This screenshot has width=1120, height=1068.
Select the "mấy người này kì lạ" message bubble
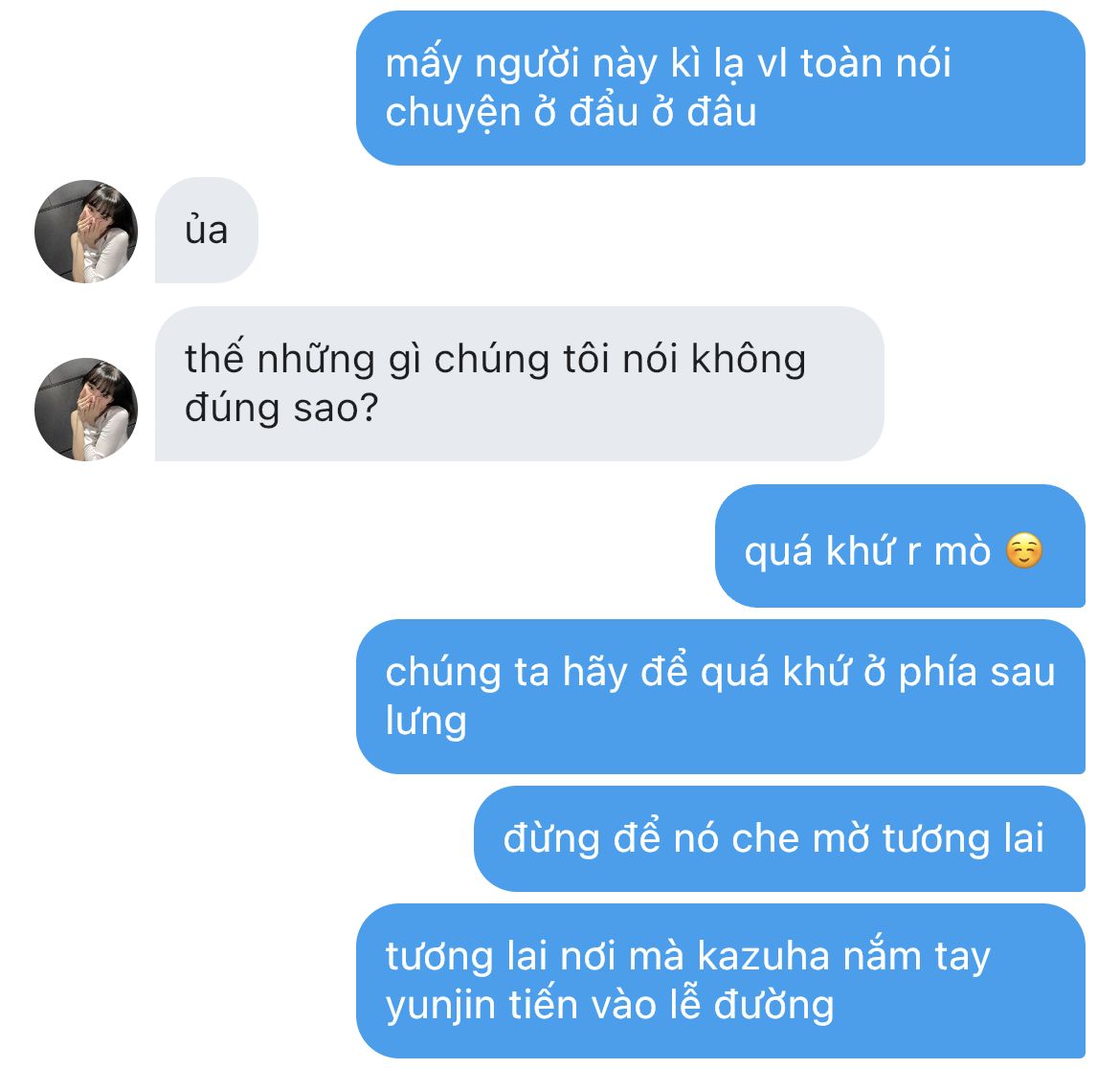coord(721,88)
